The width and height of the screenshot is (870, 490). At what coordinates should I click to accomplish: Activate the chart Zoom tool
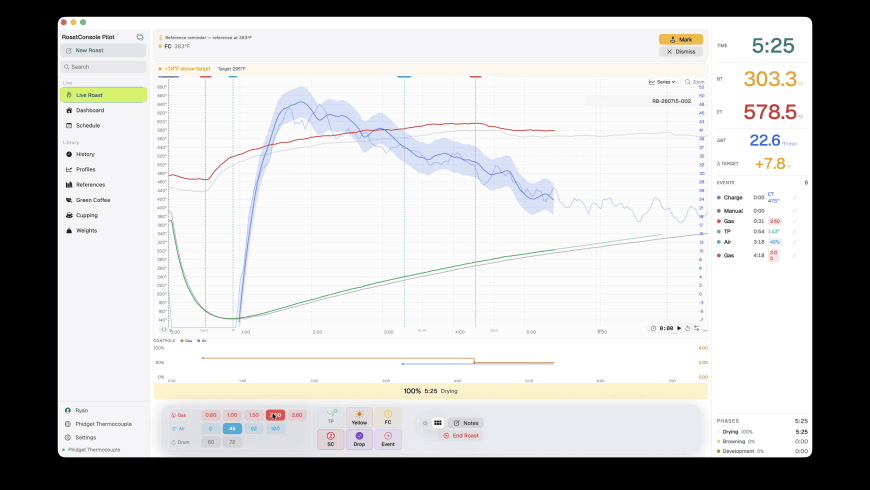pos(694,82)
